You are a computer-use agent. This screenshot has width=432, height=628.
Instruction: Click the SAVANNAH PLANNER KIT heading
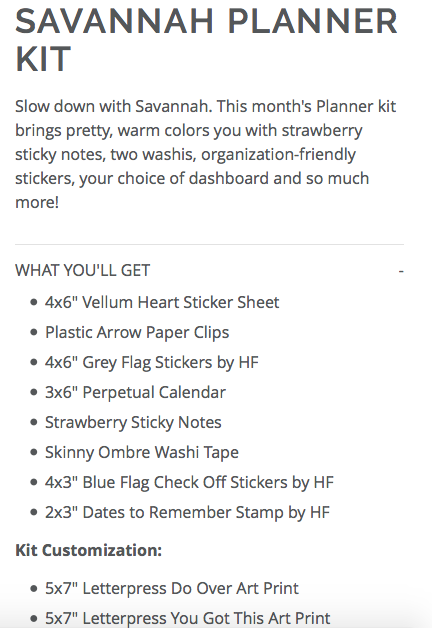[206, 40]
